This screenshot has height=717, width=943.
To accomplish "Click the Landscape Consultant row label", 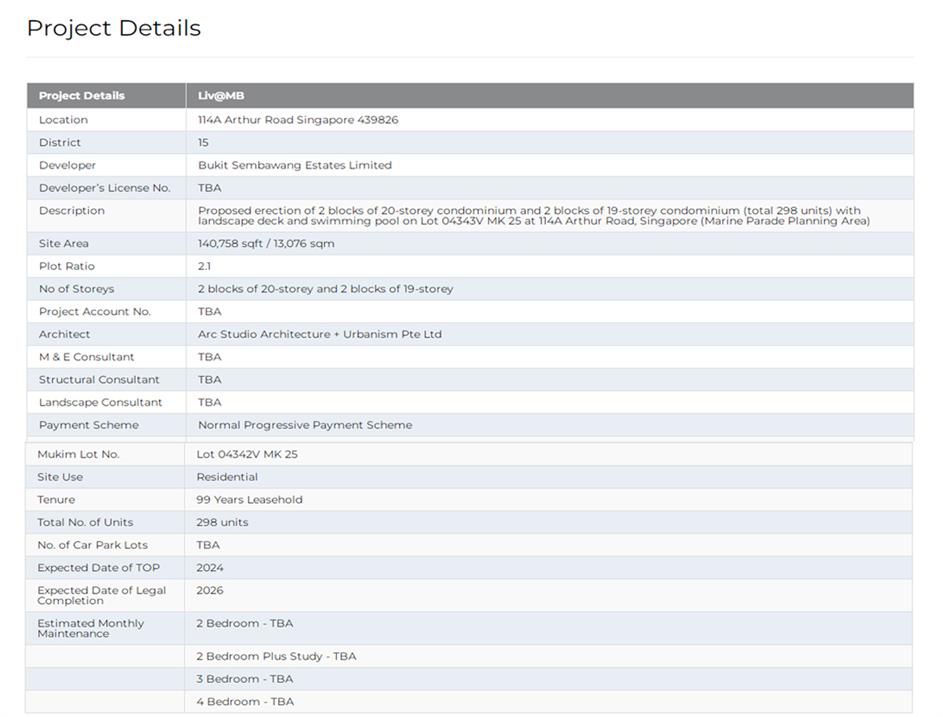I will point(100,402).
